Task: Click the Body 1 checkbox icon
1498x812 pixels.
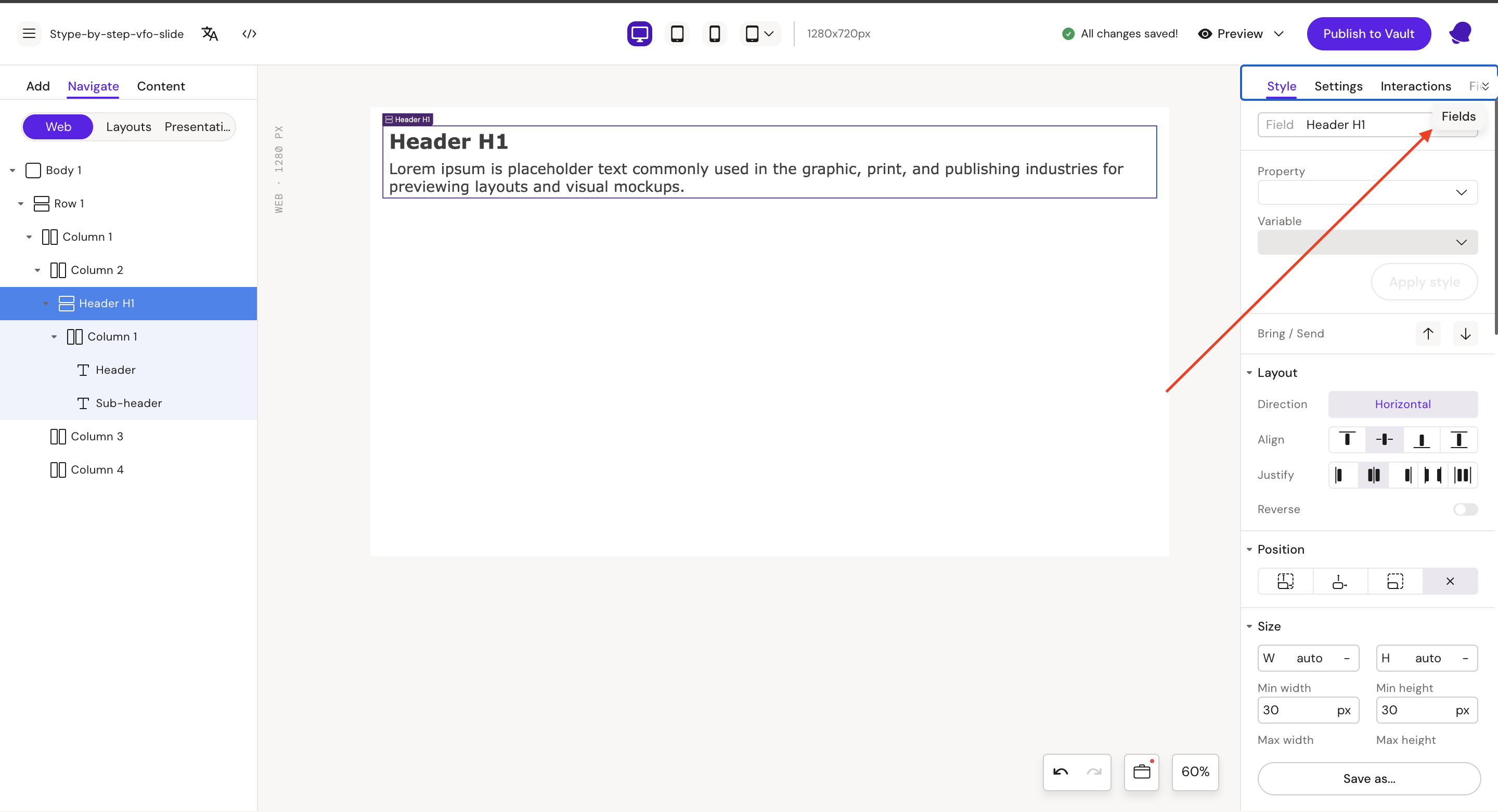Action: coord(33,171)
